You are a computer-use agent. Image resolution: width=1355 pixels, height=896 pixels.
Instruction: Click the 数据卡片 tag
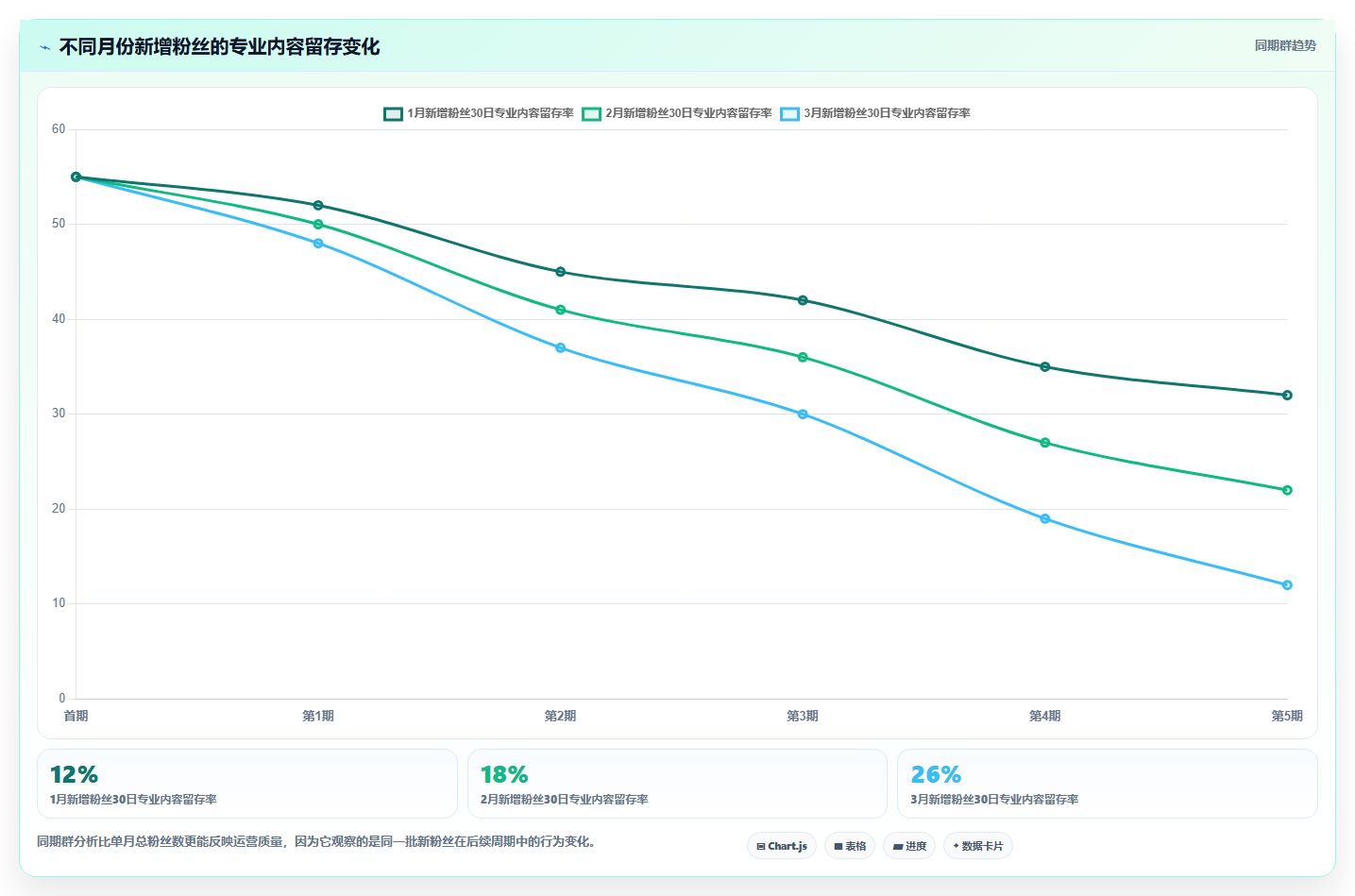click(978, 846)
